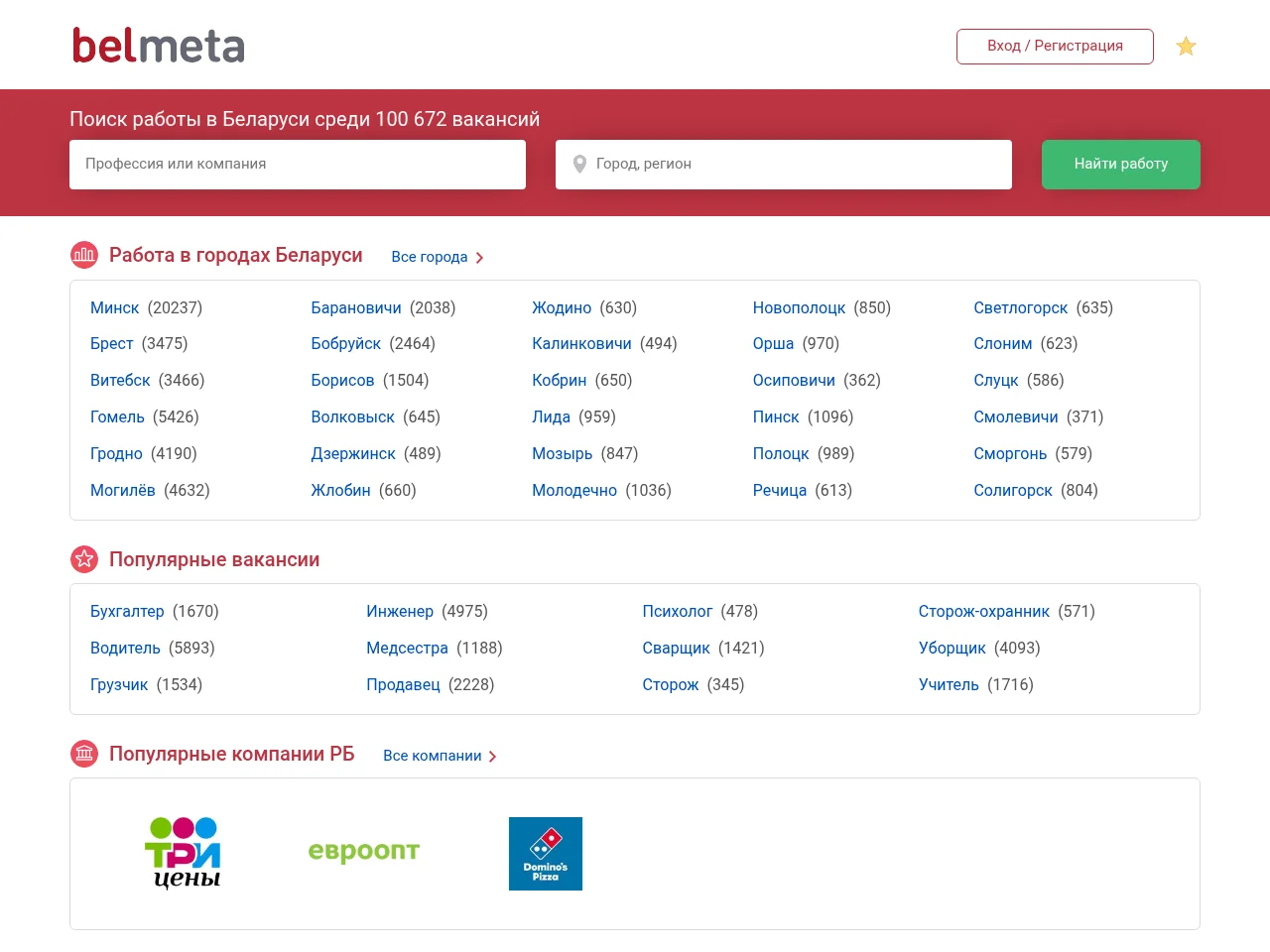Open the Все города link
The image size is (1270, 952).
(430, 257)
